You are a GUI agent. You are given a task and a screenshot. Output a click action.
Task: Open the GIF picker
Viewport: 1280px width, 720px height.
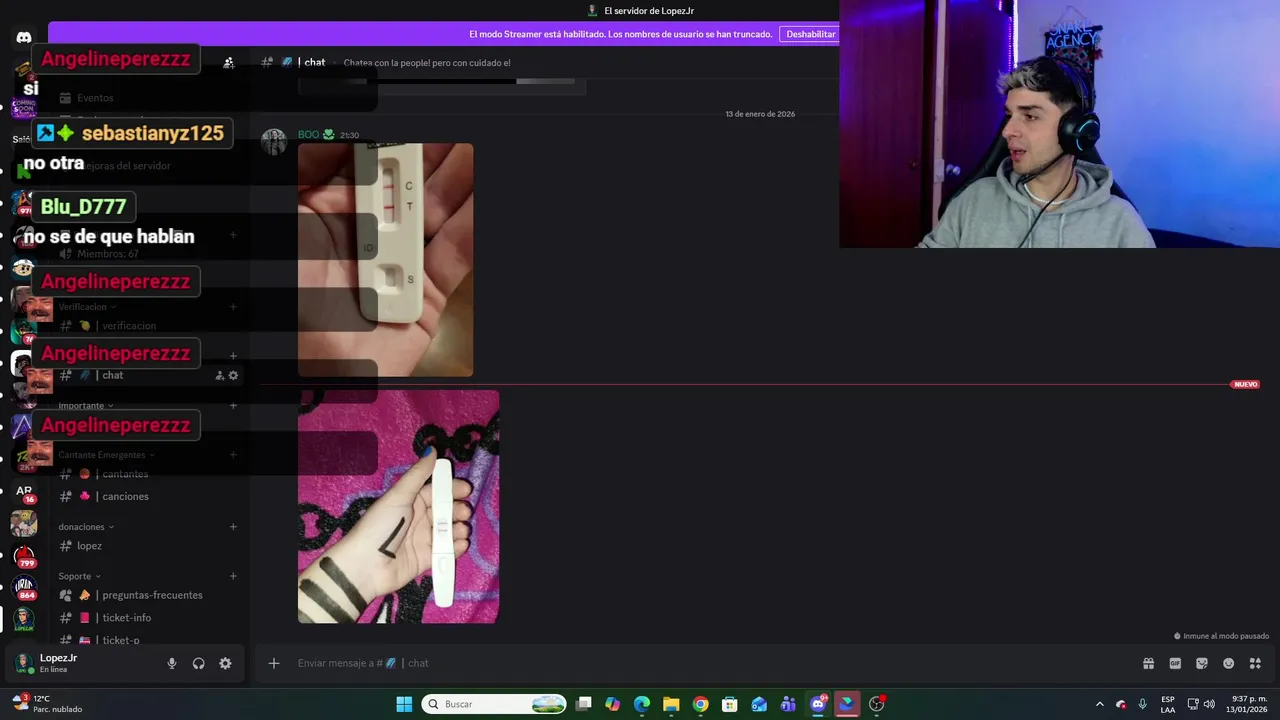click(x=1175, y=663)
